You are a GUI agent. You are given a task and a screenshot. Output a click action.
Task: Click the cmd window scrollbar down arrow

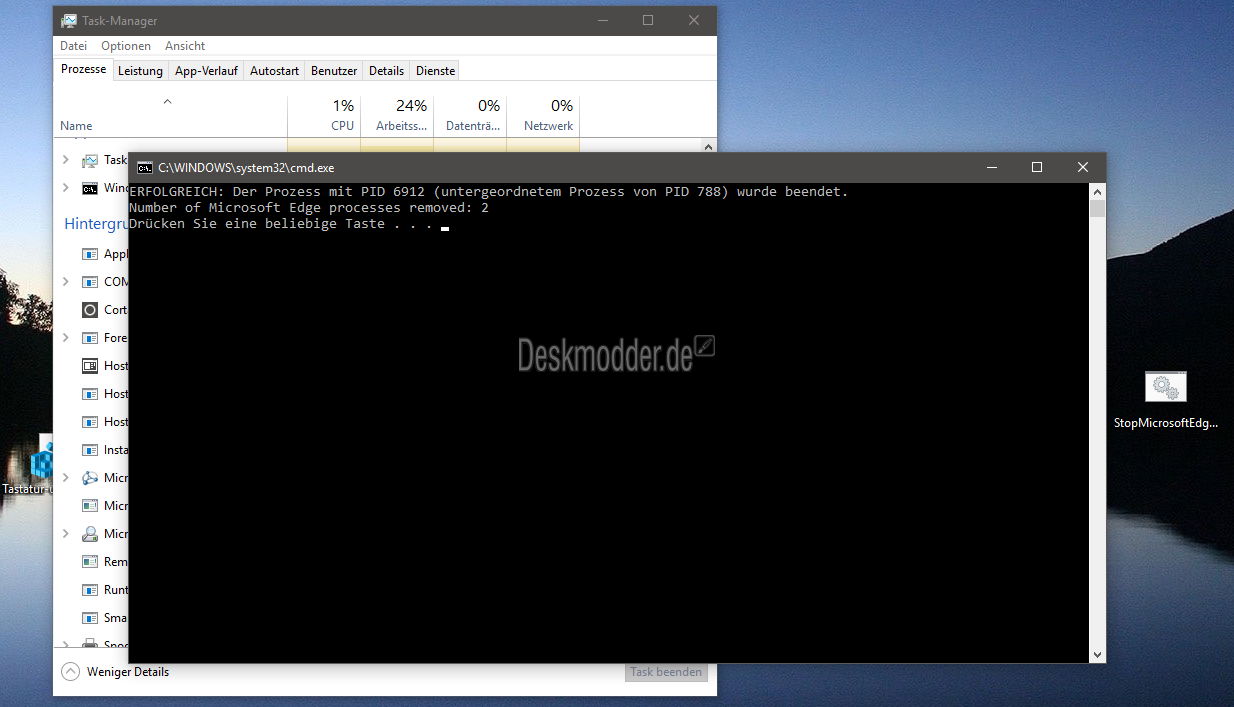1098,655
